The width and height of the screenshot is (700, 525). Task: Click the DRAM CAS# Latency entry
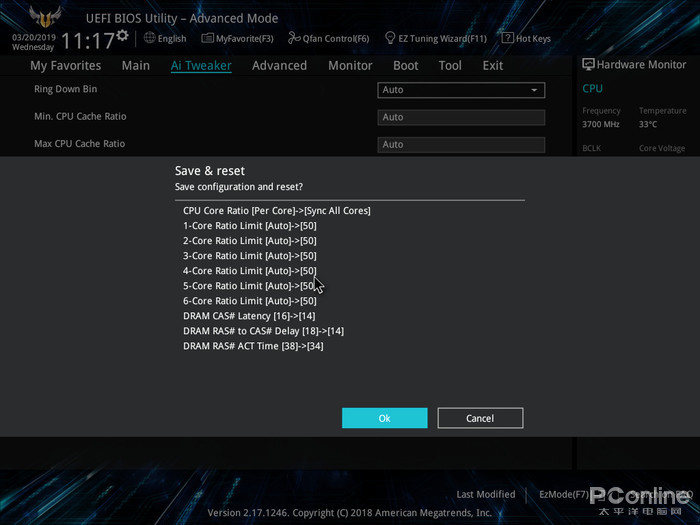(249, 316)
